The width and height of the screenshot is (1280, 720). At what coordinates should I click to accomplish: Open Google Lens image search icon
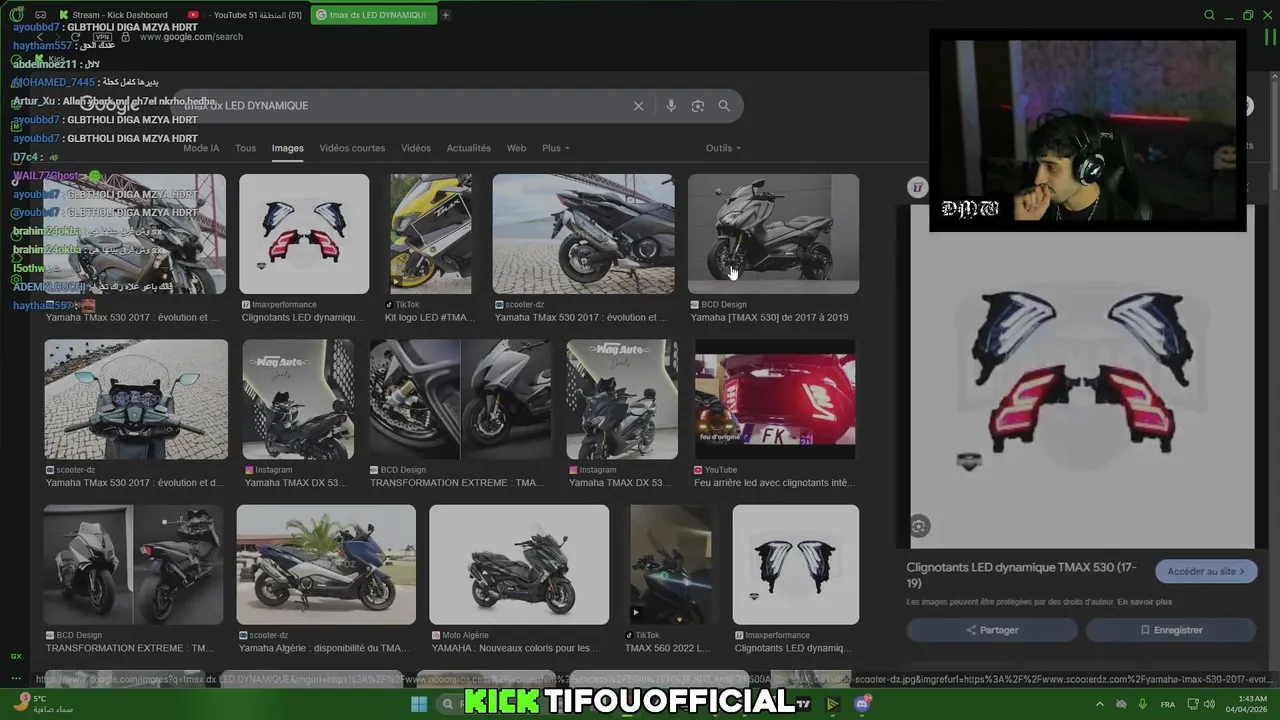698,106
